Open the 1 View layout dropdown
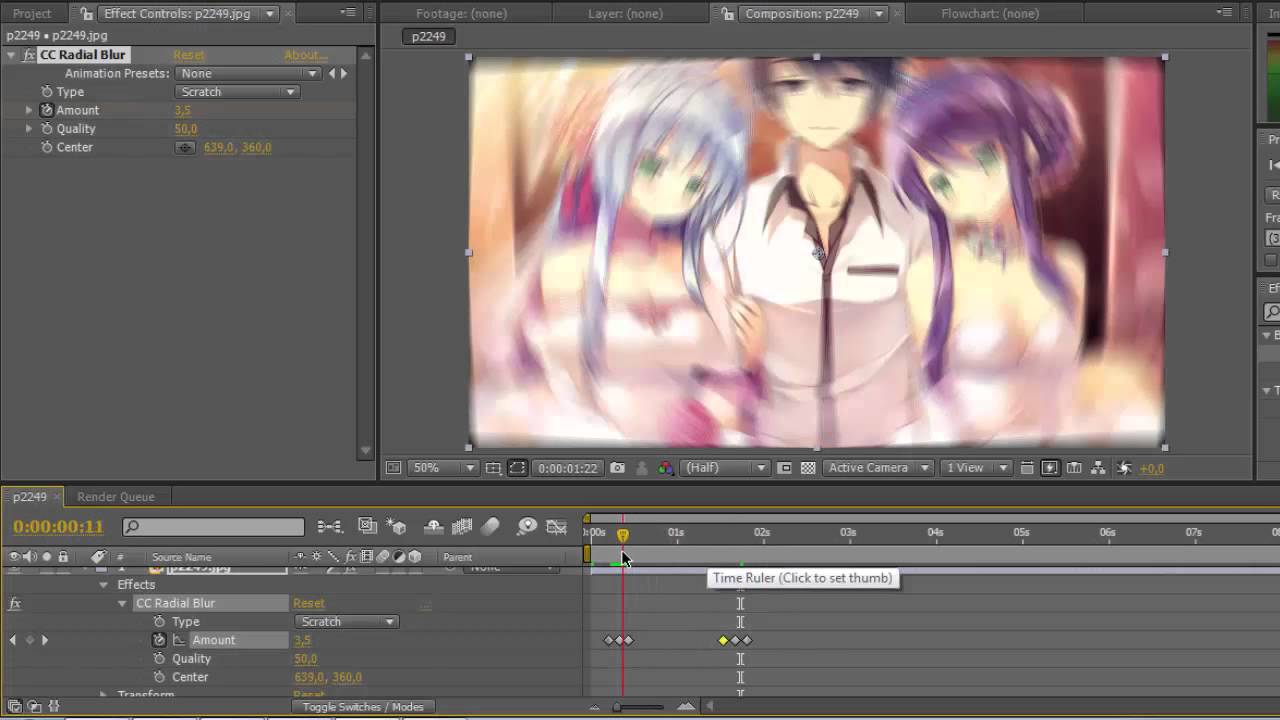 coord(975,468)
